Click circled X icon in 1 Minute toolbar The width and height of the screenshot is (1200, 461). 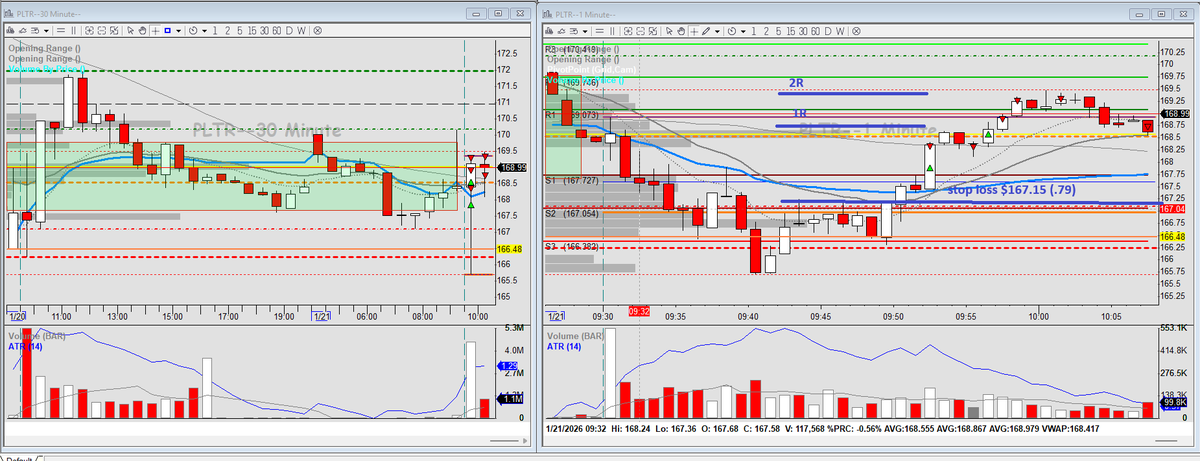856,31
